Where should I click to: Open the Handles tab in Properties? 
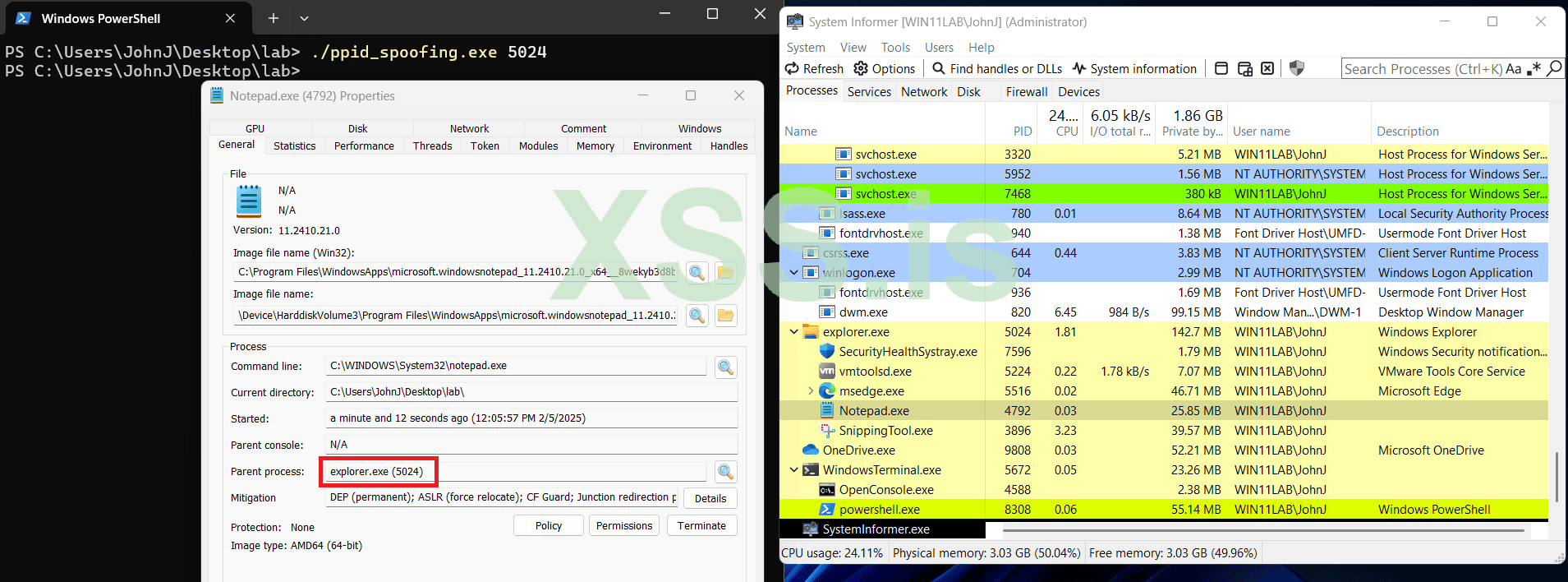(729, 145)
